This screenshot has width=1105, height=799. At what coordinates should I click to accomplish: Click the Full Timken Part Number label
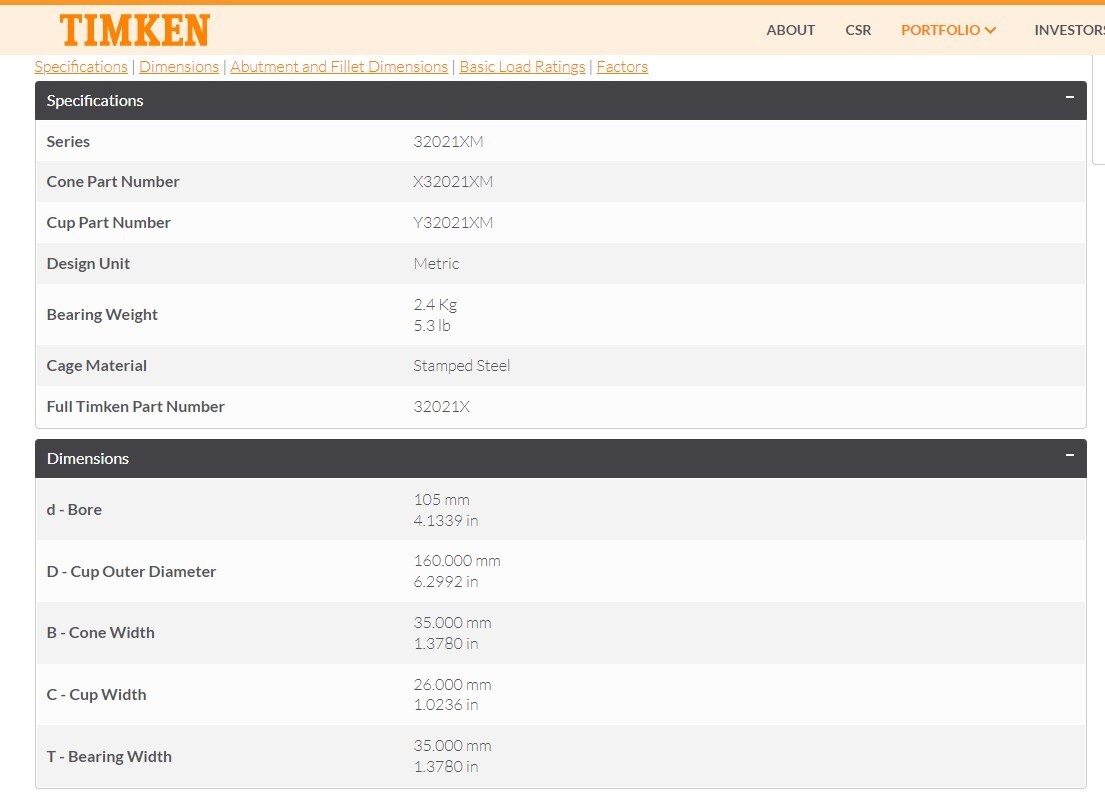[x=135, y=407]
